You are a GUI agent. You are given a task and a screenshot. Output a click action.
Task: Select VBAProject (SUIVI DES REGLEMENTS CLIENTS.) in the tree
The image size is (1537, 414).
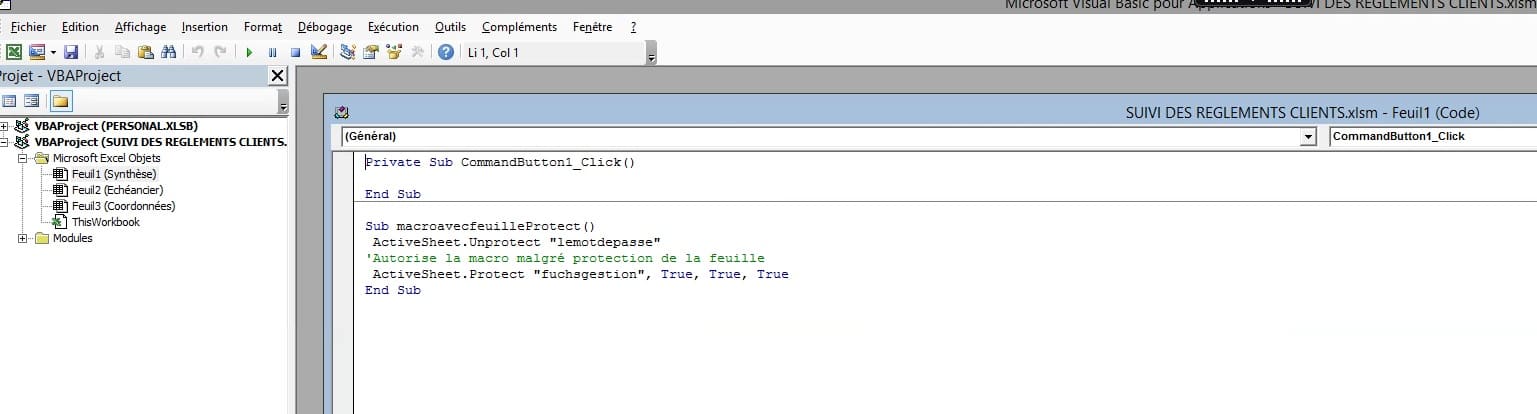click(x=160, y=142)
